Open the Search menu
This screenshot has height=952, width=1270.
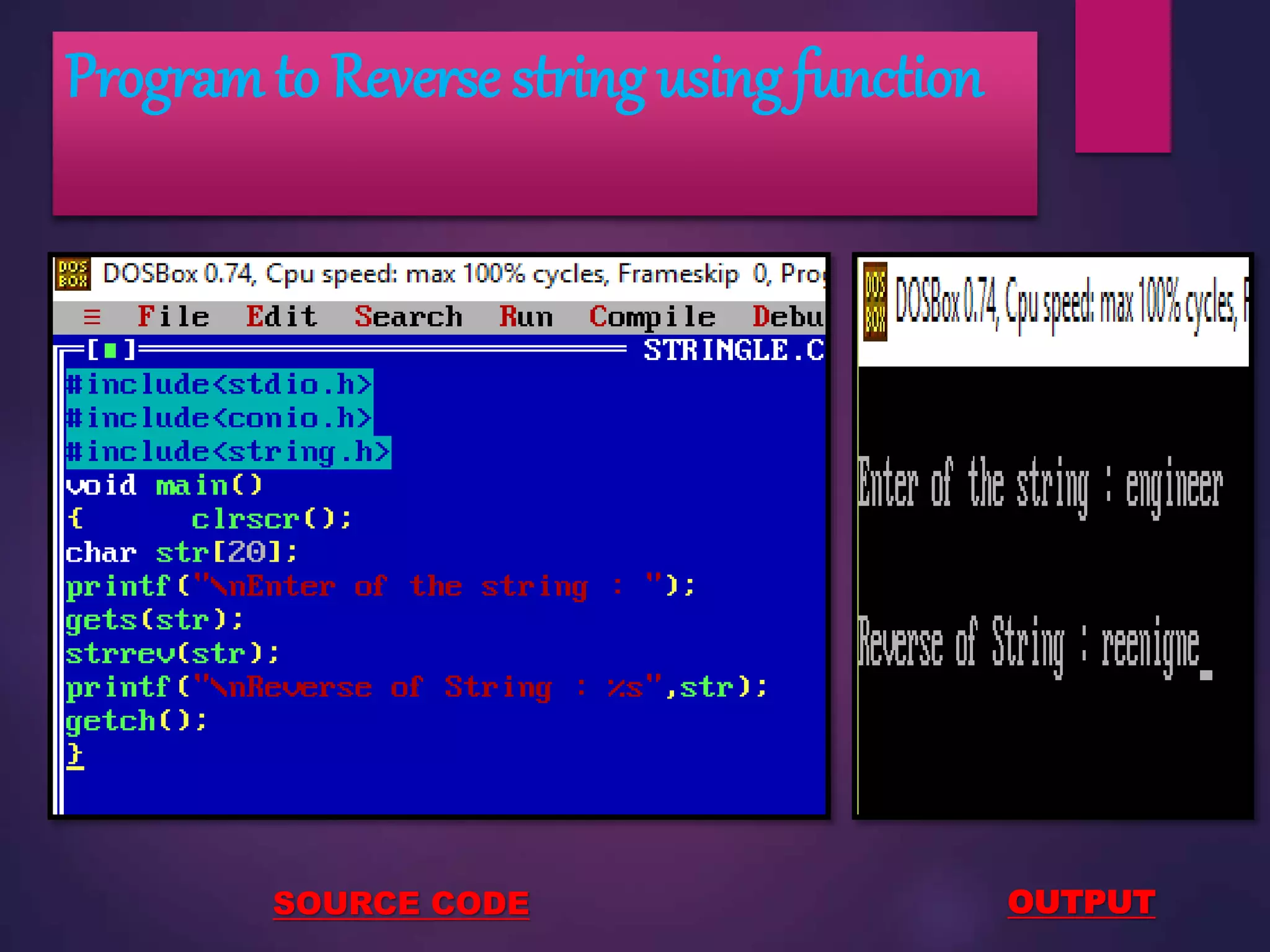408,317
